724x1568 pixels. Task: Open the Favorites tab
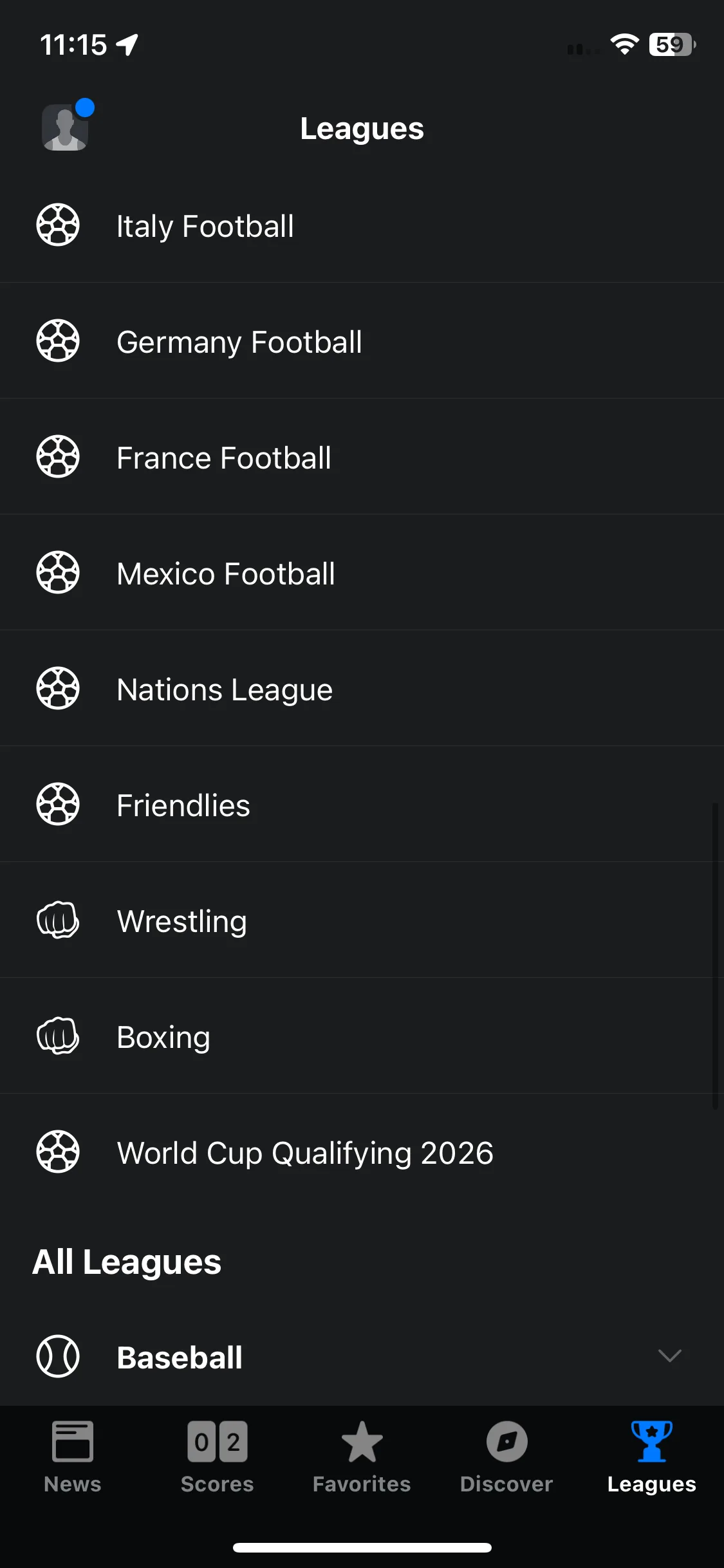[x=362, y=1457]
